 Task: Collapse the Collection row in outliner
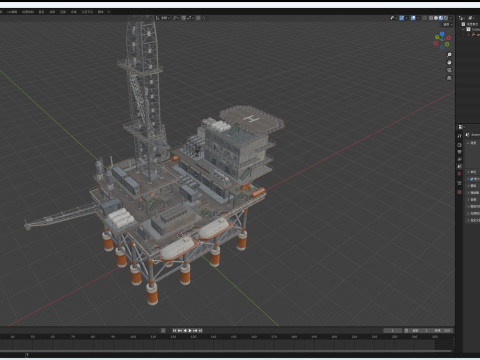[x=463, y=29]
